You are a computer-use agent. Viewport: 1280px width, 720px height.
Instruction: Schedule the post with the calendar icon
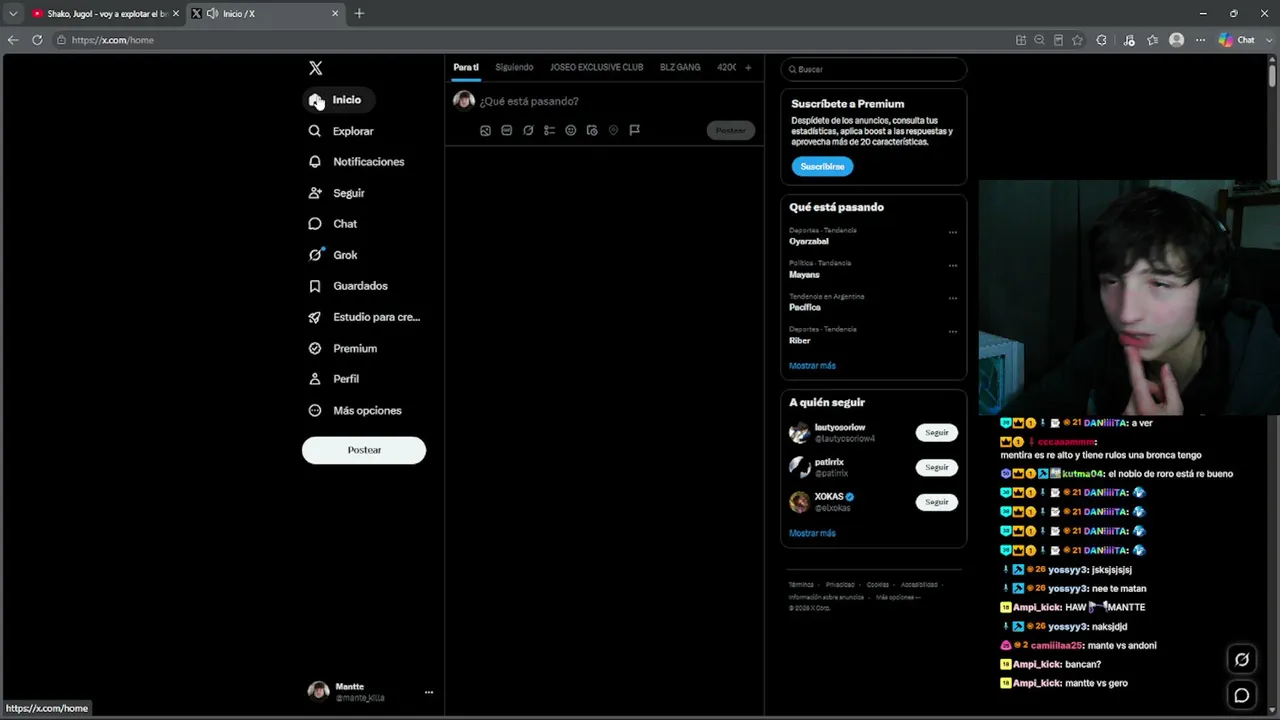click(592, 130)
